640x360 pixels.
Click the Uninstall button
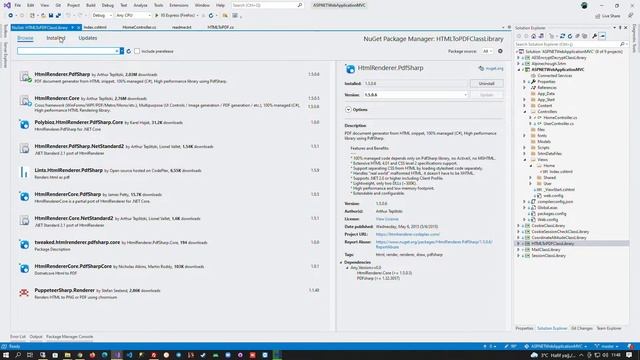(487, 84)
